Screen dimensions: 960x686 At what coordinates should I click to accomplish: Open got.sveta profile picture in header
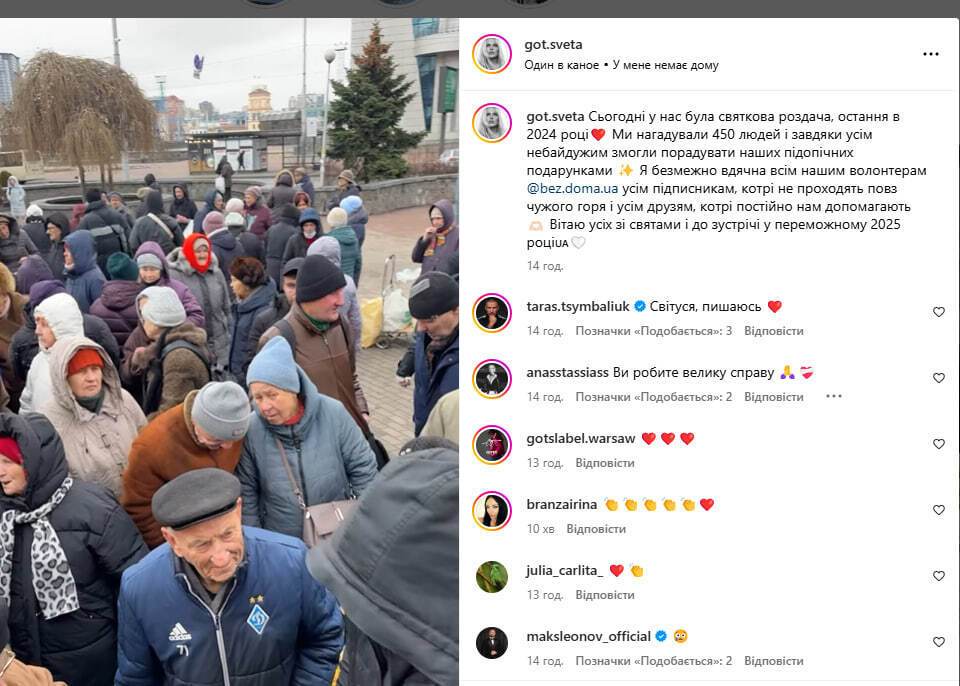492,54
